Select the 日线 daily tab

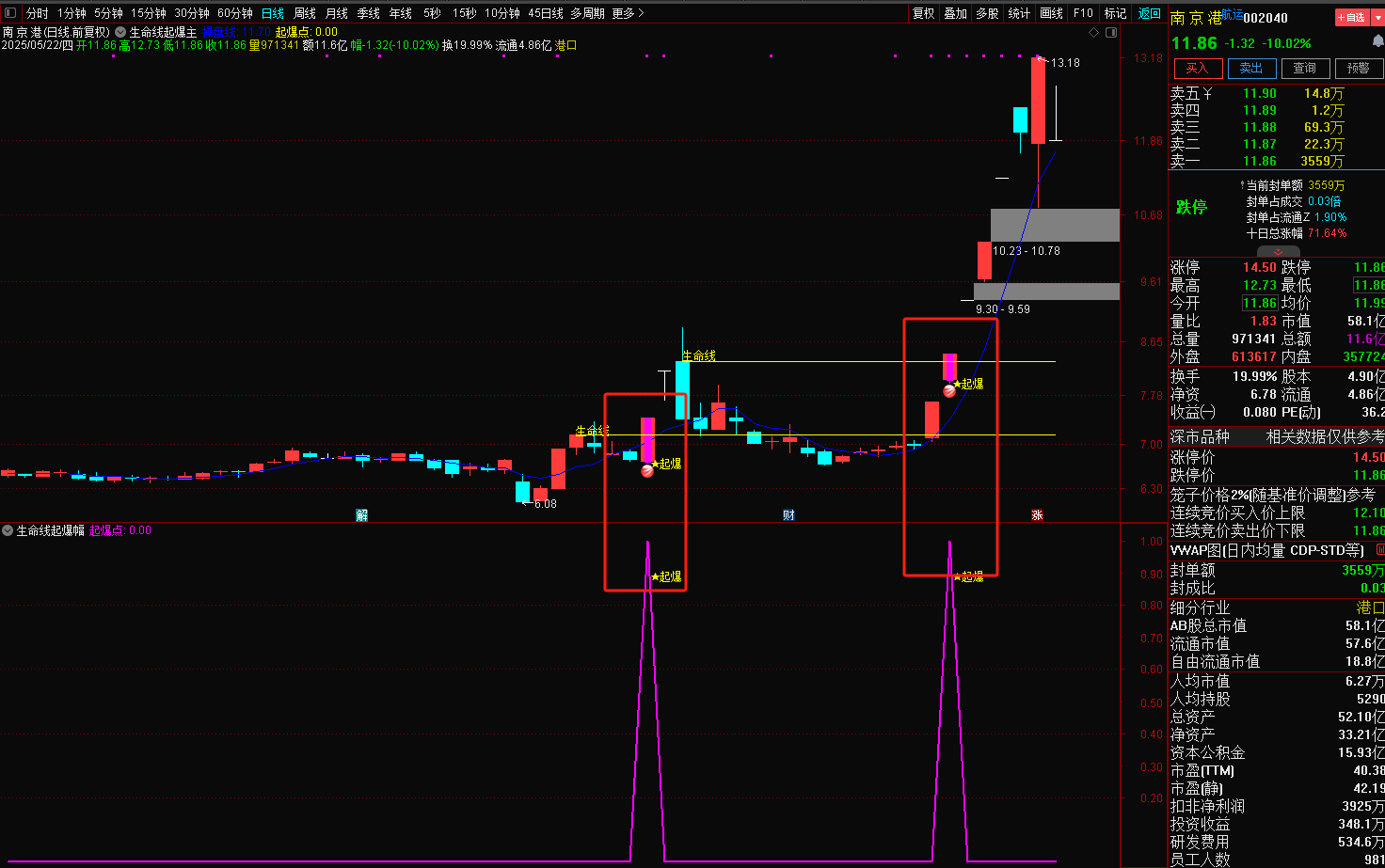tap(273, 13)
